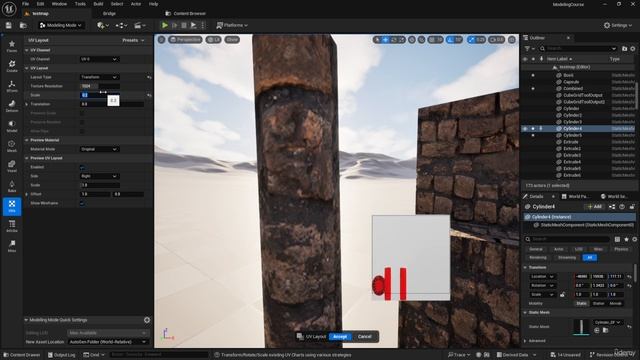Accept the UV Layout changes
640x360 pixels.
click(x=340, y=337)
